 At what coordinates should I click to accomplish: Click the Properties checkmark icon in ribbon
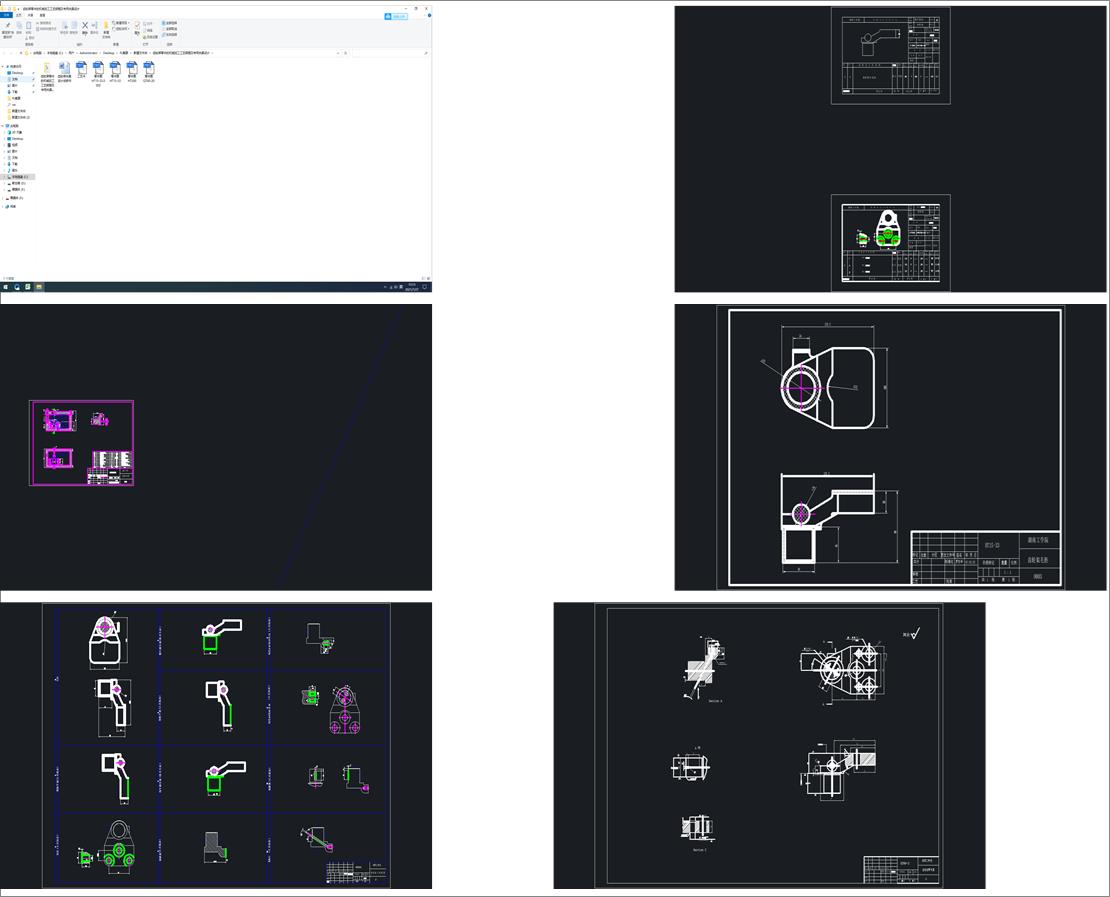137,28
